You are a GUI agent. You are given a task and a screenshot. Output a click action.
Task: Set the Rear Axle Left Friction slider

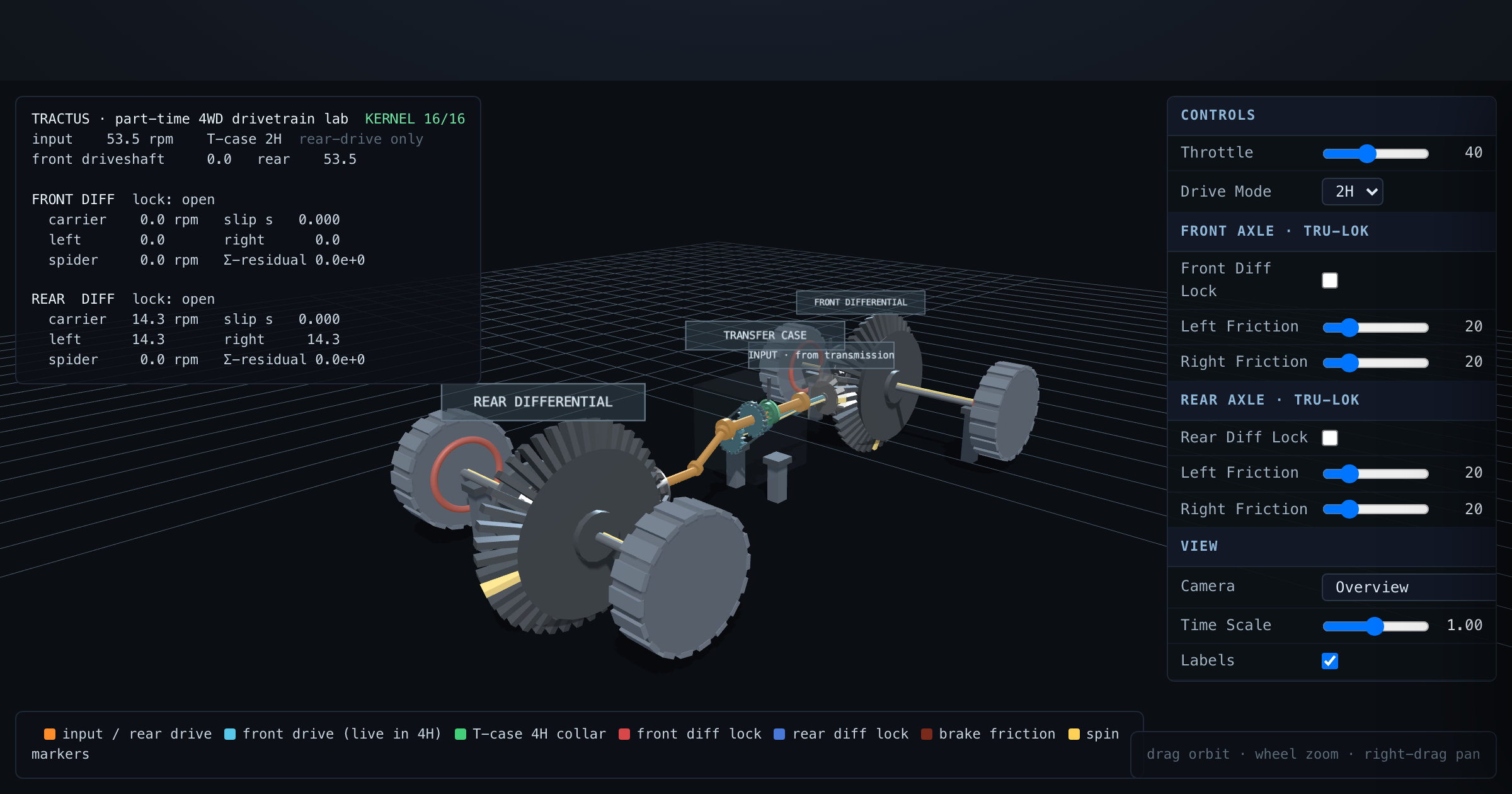[1375, 473]
